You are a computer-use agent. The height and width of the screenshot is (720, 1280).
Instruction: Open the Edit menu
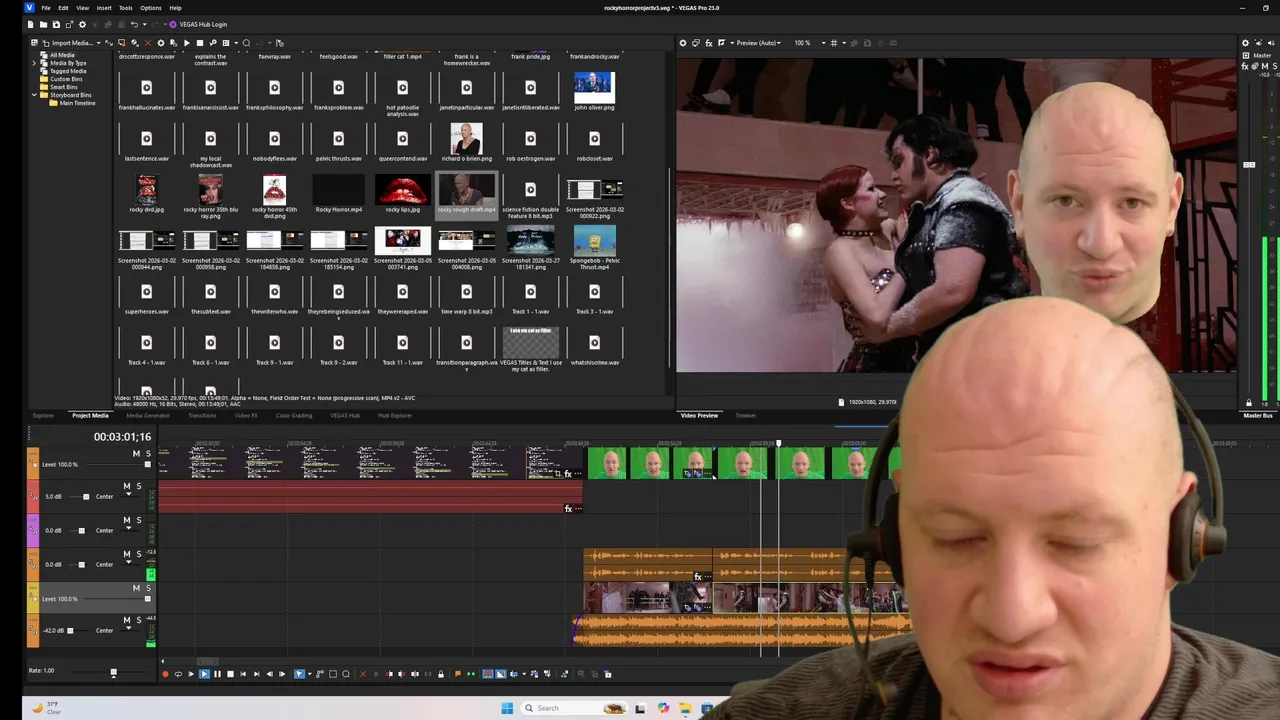click(63, 8)
